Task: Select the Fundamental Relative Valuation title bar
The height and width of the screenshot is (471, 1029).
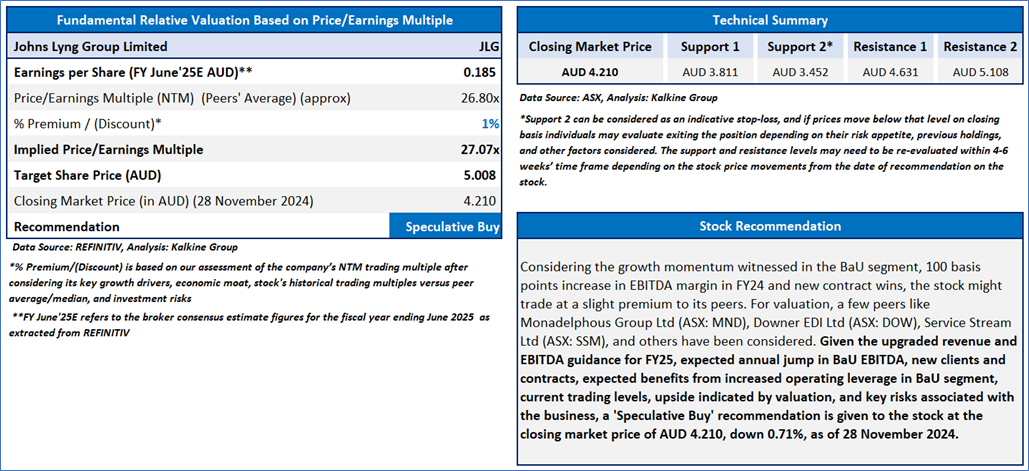Action: click(255, 20)
